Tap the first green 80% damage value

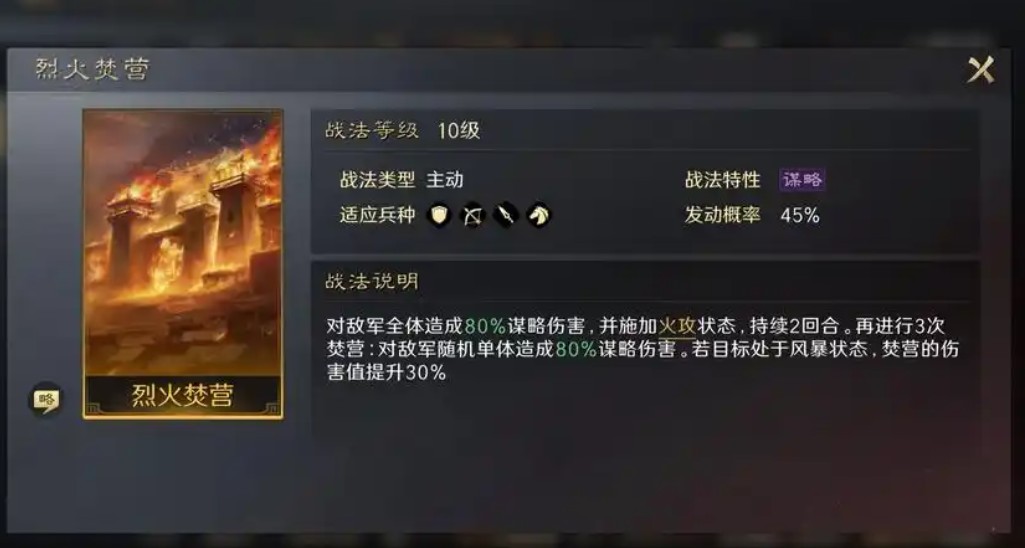[x=485, y=326]
